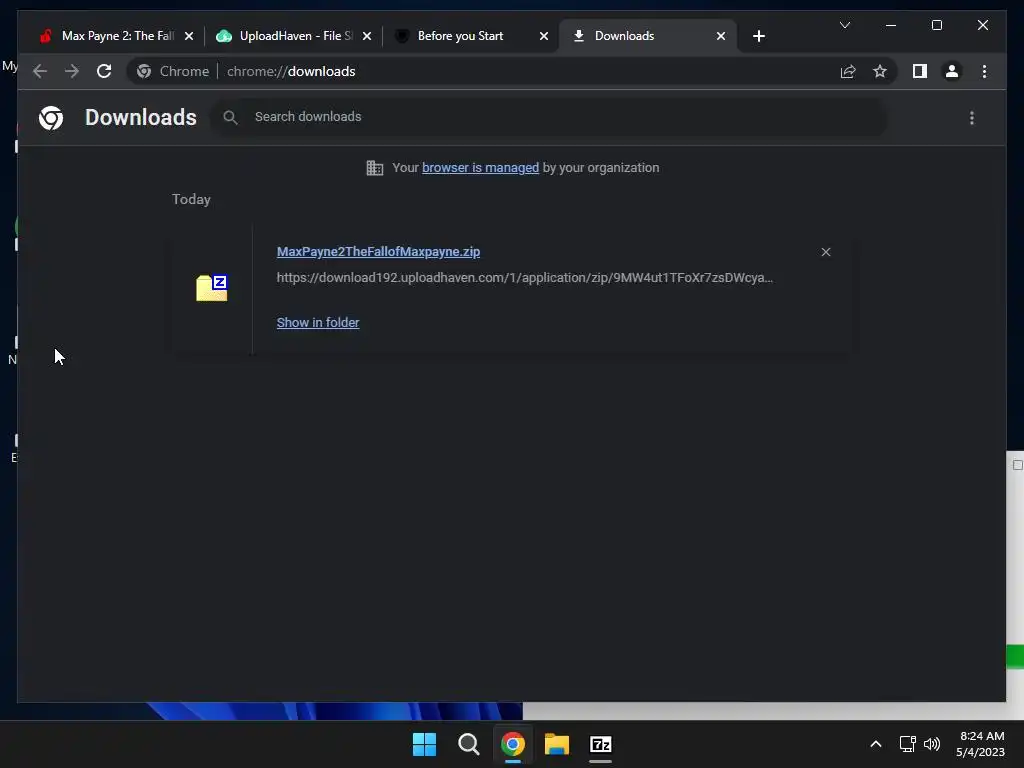Open Chrome's three-dot main menu
Viewport: 1024px width, 768px height.
point(984,71)
